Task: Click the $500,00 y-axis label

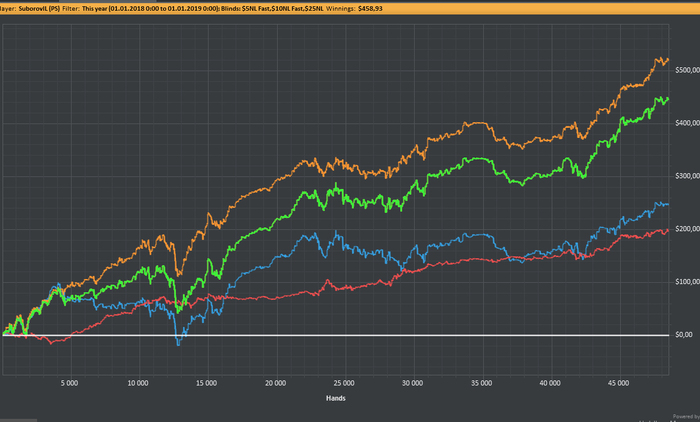Action: click(x=688, y=70)
